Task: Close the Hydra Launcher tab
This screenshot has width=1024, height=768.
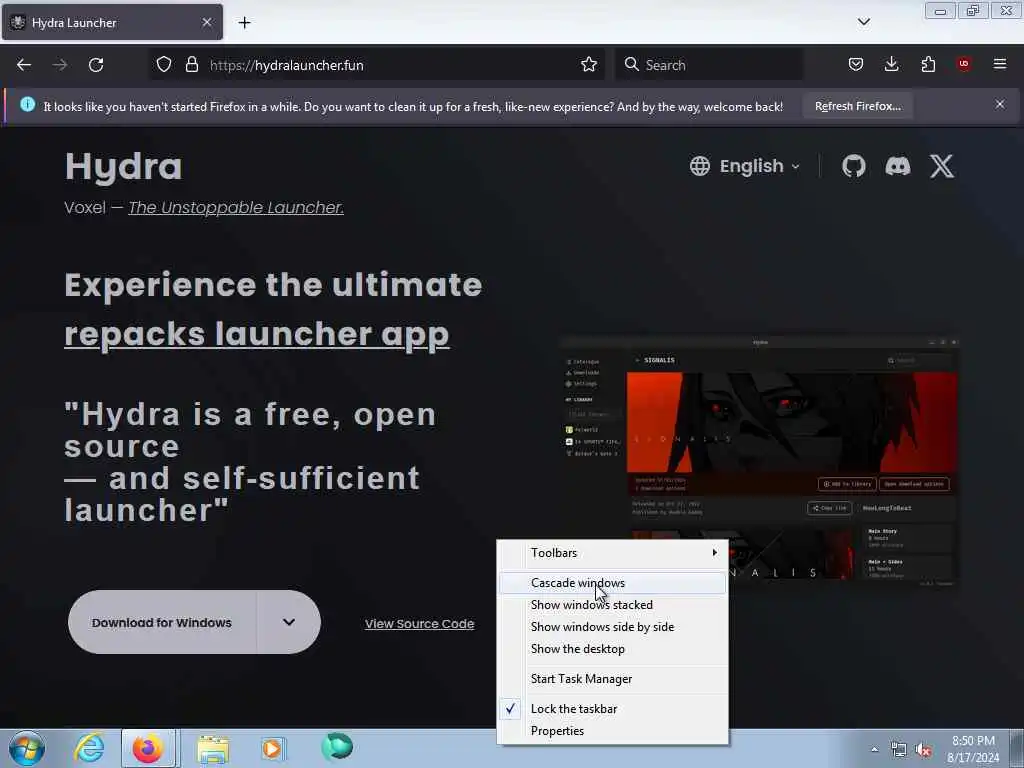Action: 207,22
